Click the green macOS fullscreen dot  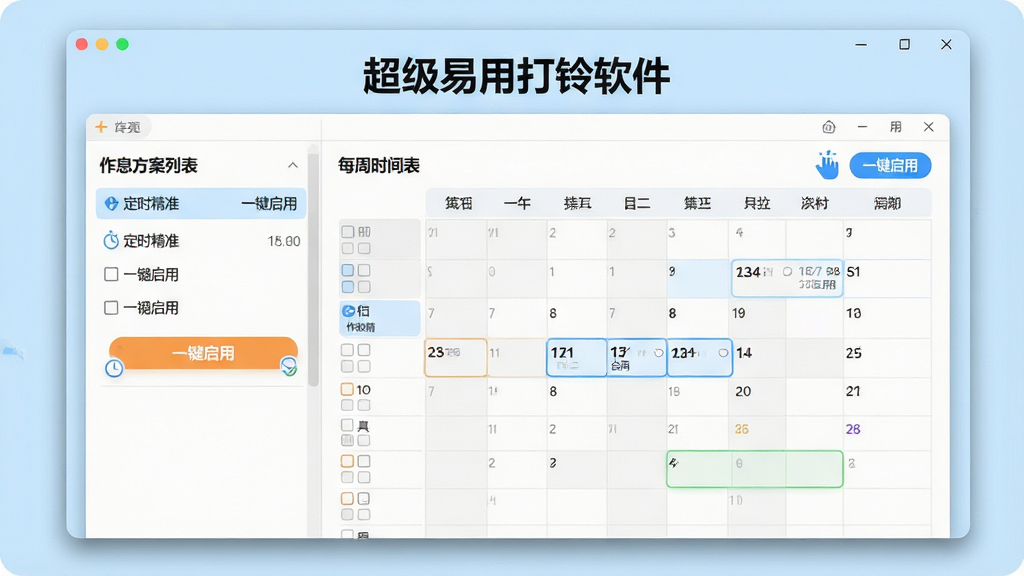coord(122,44)
